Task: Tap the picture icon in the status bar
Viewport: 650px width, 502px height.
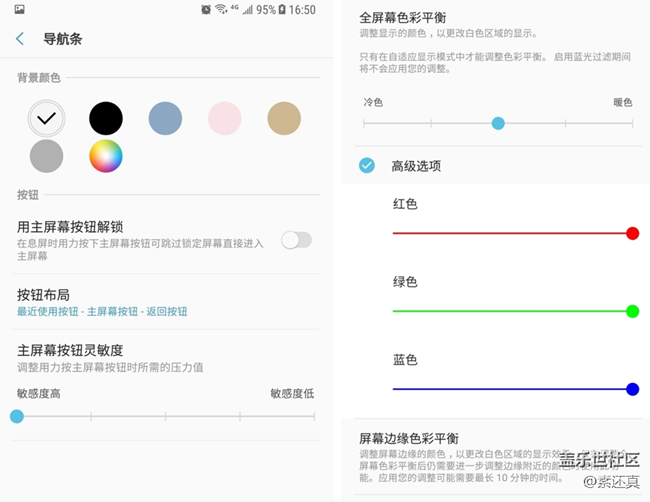Action: tap(20, 10)
